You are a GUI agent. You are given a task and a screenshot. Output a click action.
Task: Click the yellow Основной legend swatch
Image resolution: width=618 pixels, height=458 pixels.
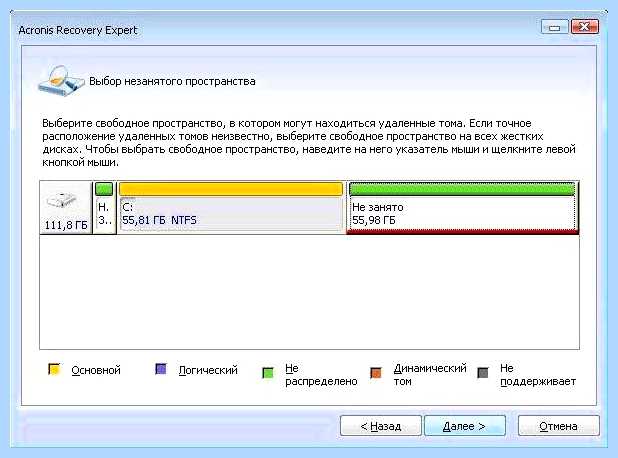click(x=54, y=369)
